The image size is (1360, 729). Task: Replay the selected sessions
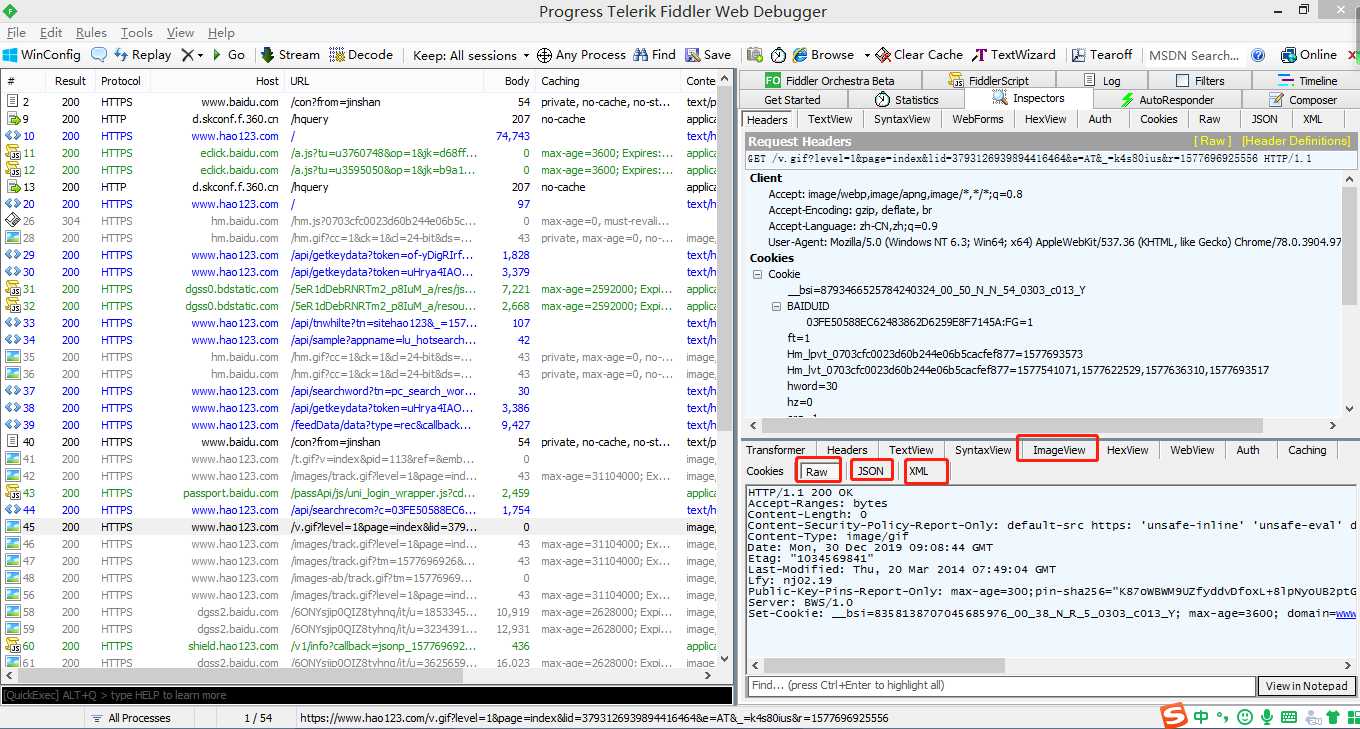142,55
